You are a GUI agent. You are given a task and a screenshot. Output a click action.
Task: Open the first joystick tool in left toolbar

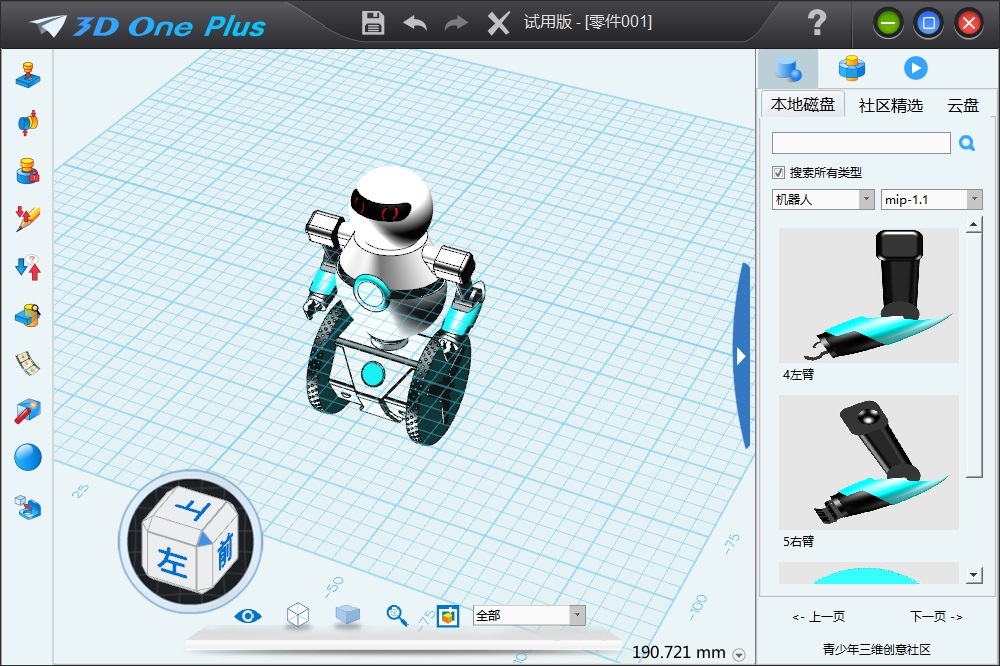27,75
